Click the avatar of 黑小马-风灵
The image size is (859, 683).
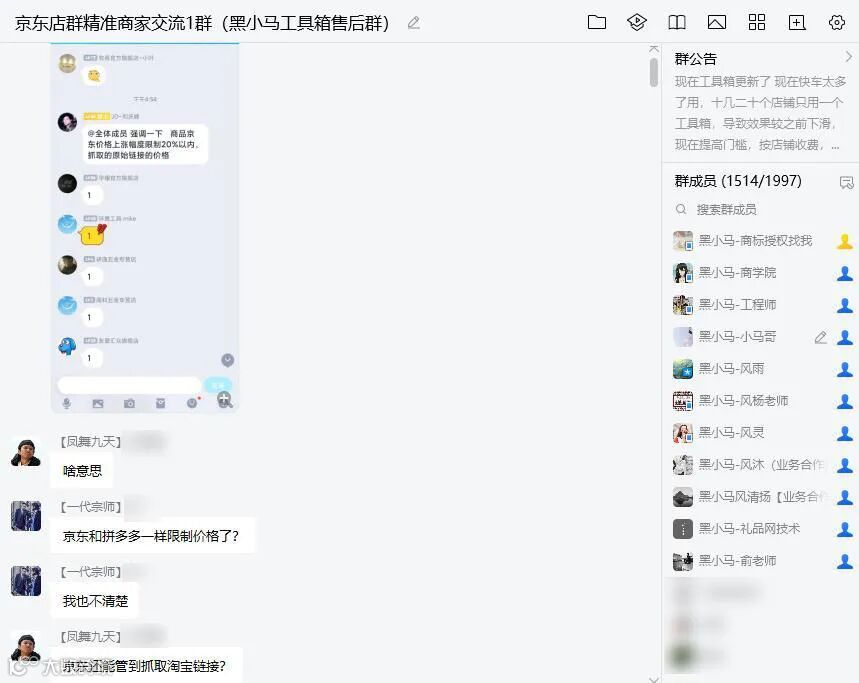coord(683,433)
